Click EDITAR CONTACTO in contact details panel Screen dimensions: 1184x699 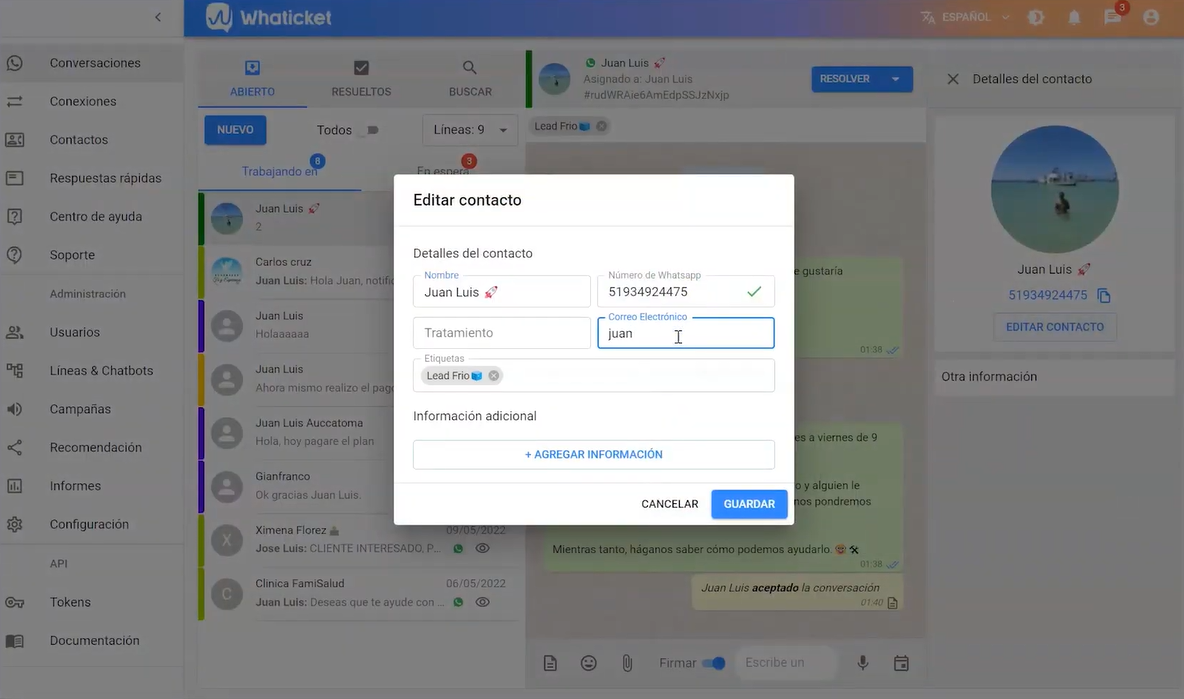click(1055, 327)
